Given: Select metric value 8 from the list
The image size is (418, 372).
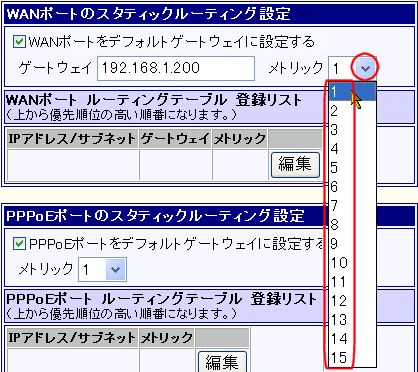Looking at the screenshot, I should (x=352, y=225).
